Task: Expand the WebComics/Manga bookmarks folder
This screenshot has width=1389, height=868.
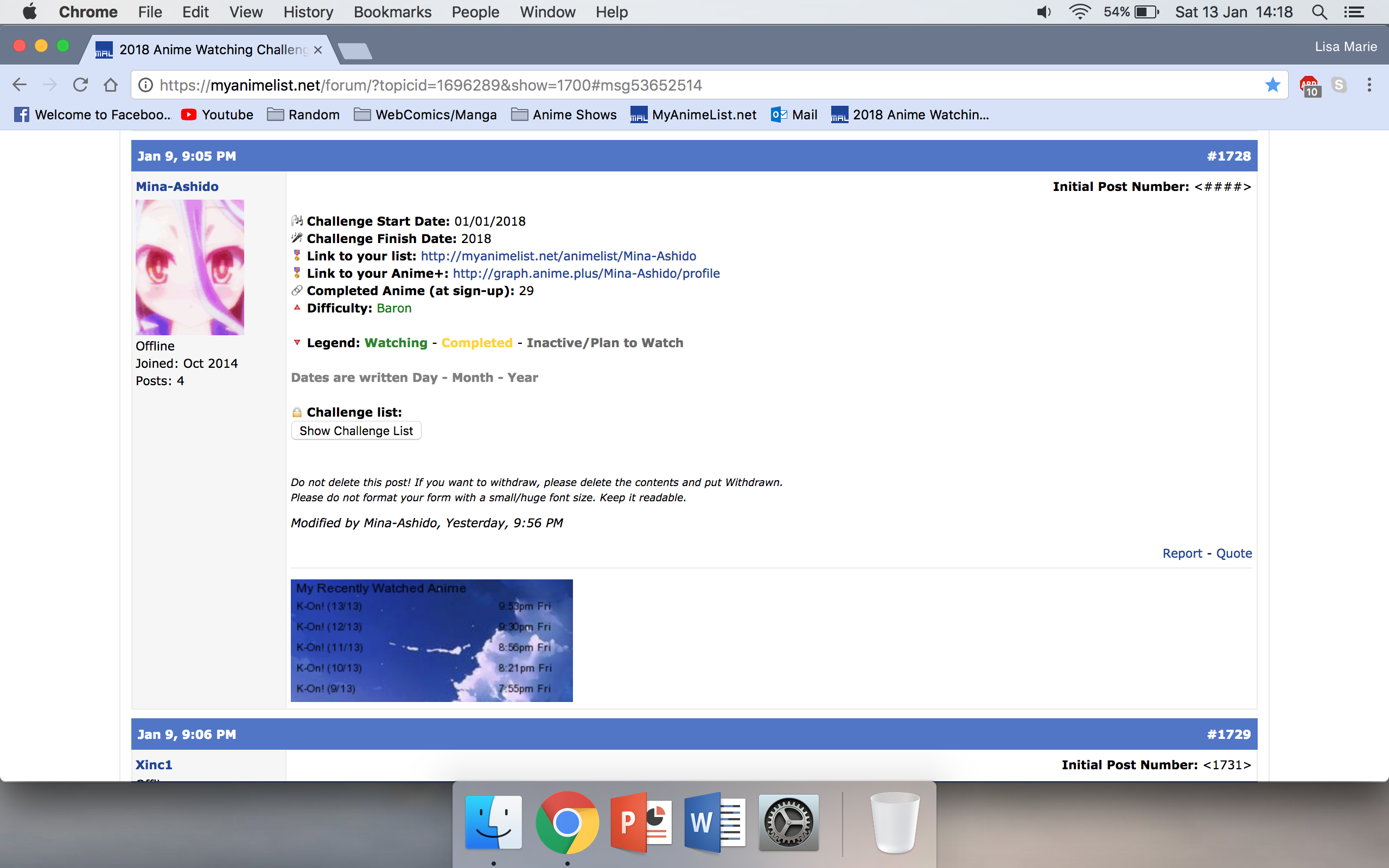Action: pos(425,115)
